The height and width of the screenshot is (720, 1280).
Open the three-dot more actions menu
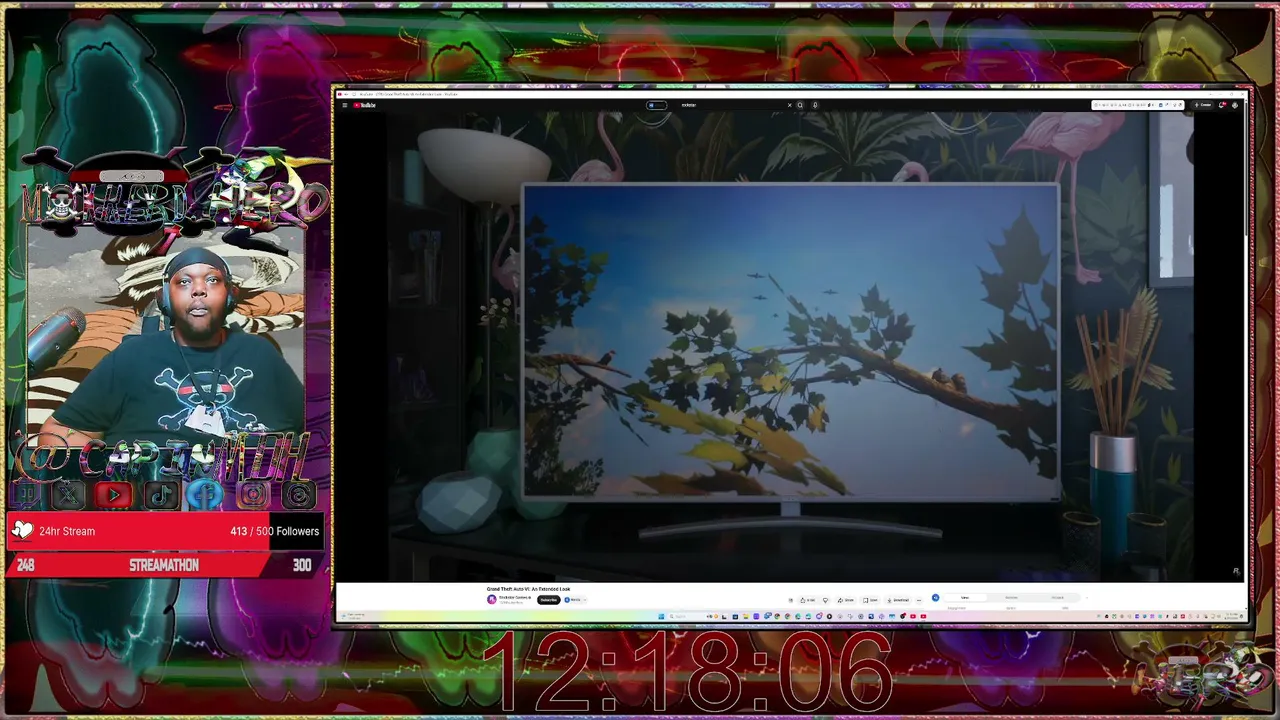pyautogui.click(x=919, y=600)
